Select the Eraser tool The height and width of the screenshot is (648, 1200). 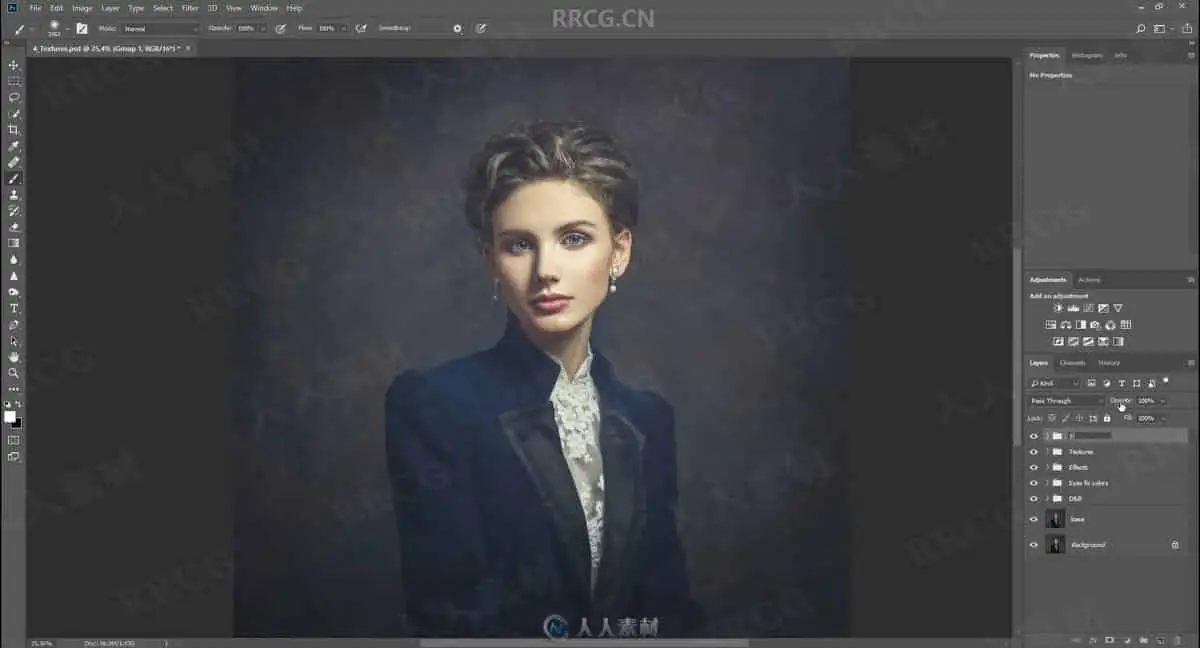click(x=14, y=227)
